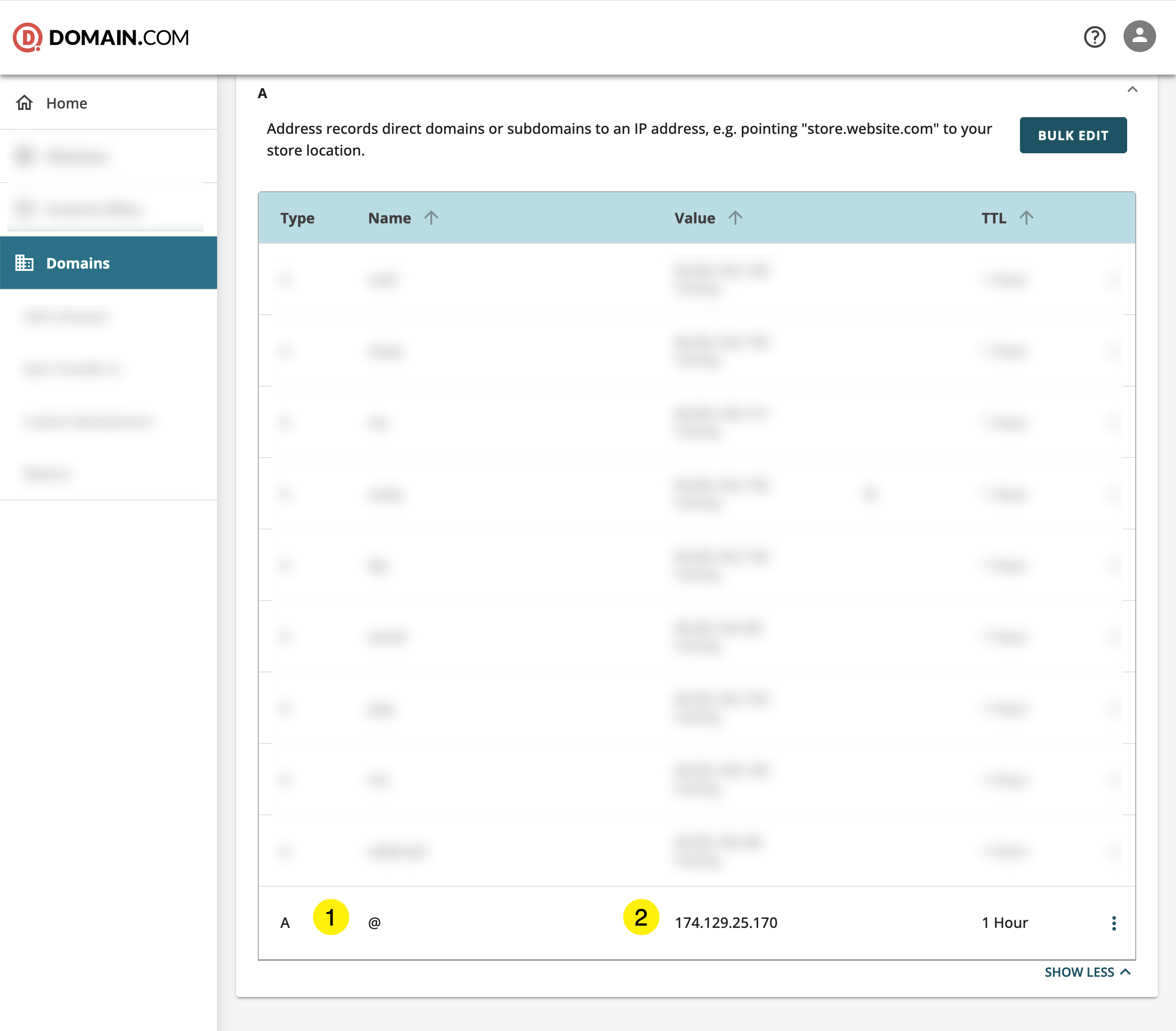Click the account profile icon
This screenshot has height=1031, width=1176.
(x=1140, y=36)
